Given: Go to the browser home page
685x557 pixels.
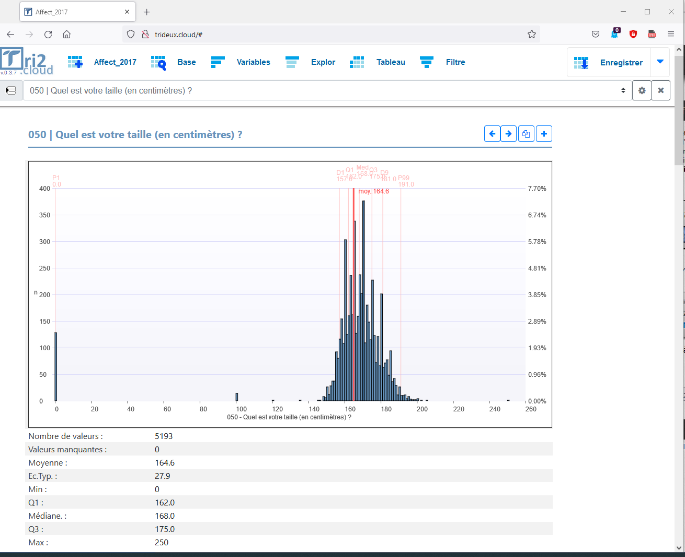Looking at the screenshot, I should tap(66, 35).
